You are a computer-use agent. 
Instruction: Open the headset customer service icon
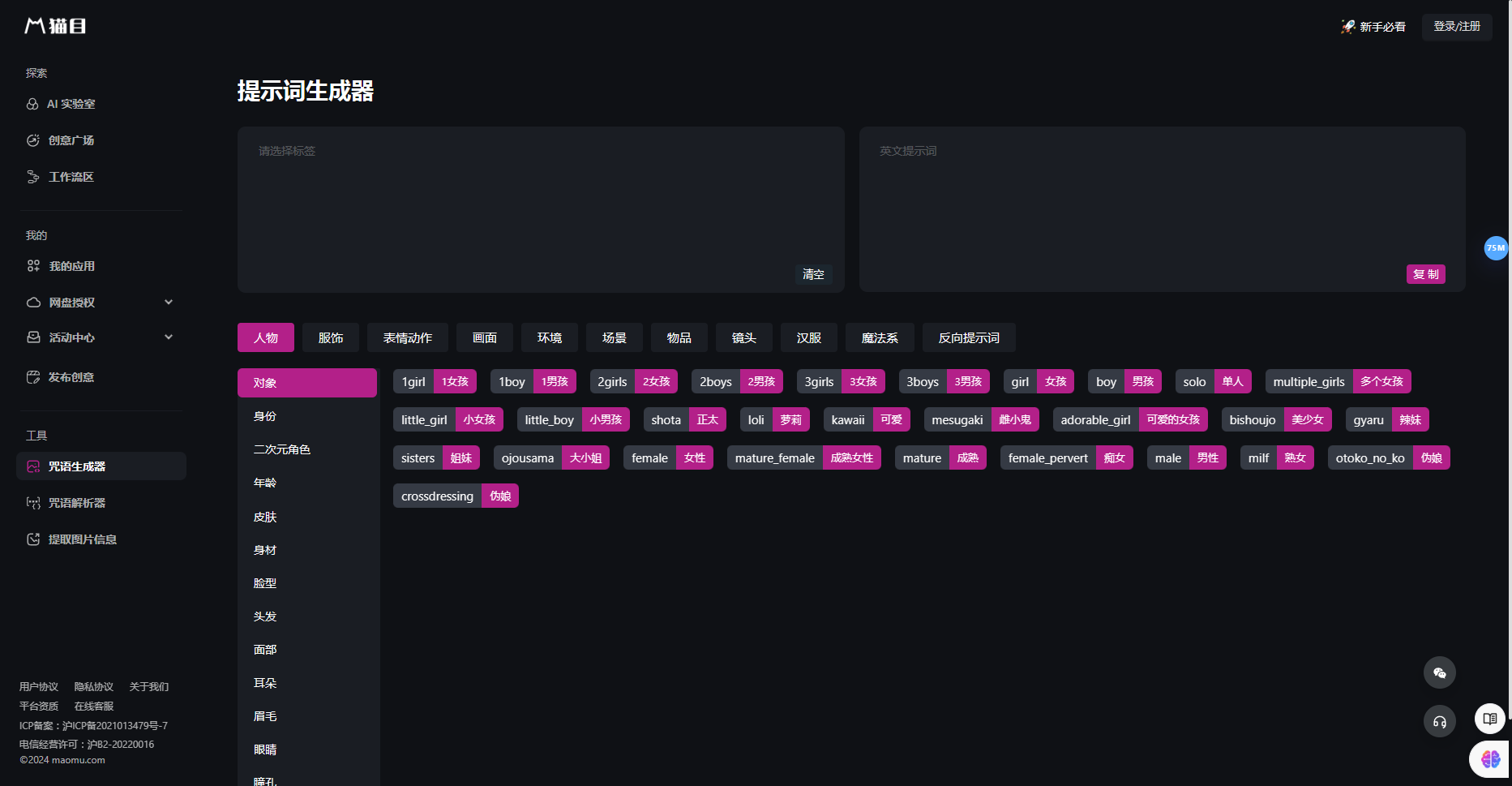click(1440, 721)
